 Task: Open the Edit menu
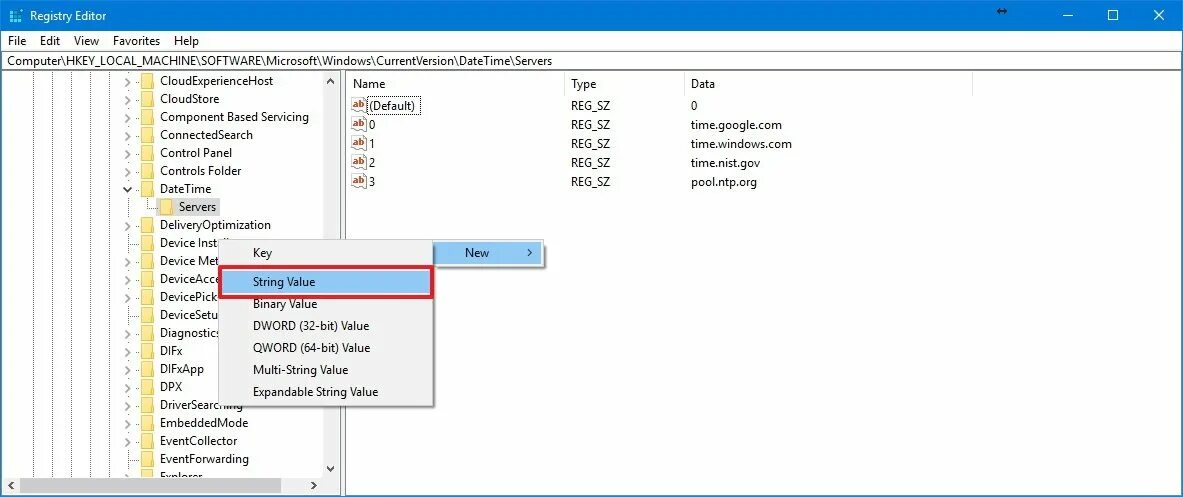(50, 41)
